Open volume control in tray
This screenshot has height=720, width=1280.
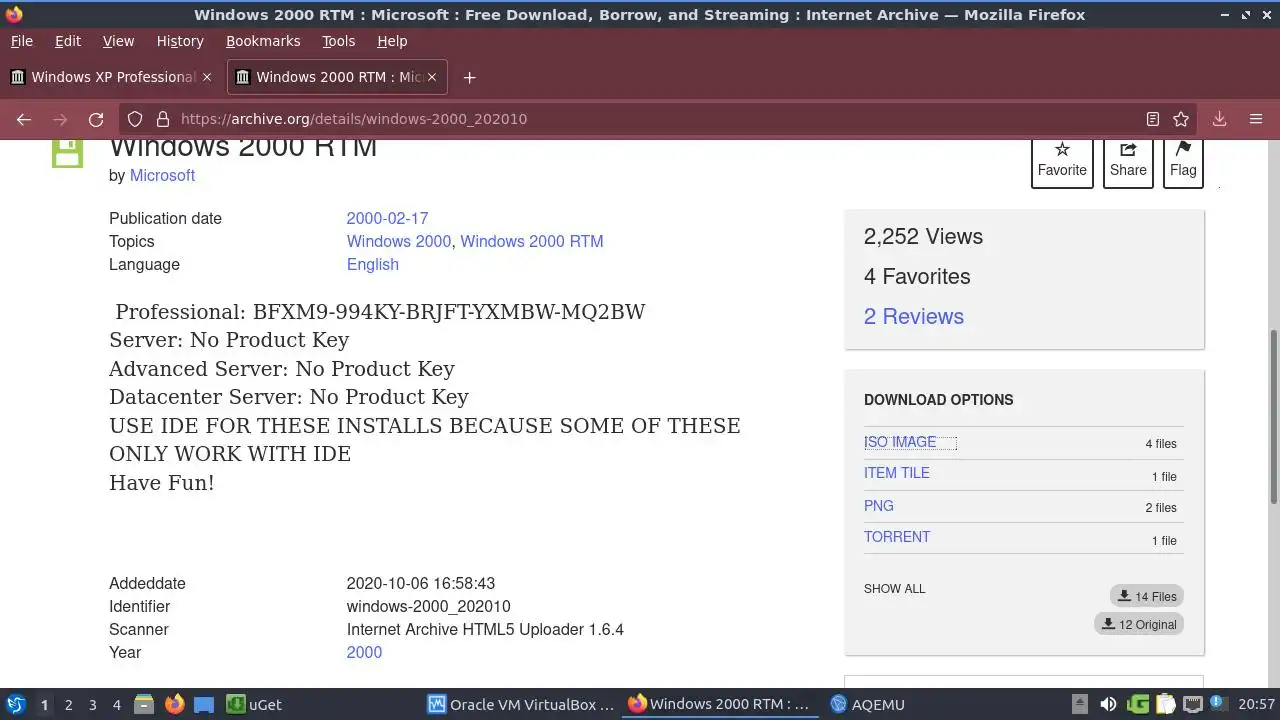pos(1108,705)
